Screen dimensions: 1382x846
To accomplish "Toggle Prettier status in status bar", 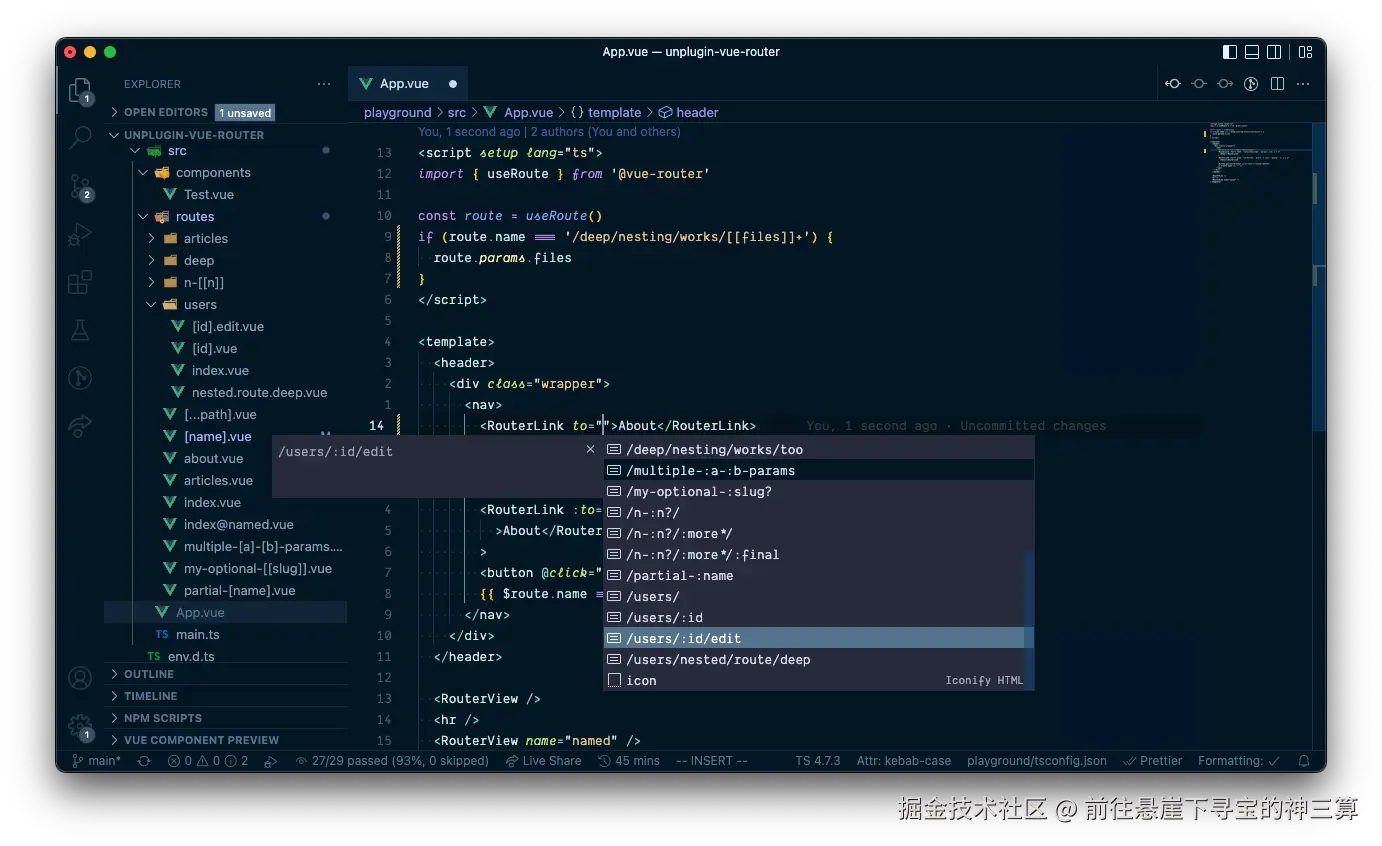I will (1153, 761).
